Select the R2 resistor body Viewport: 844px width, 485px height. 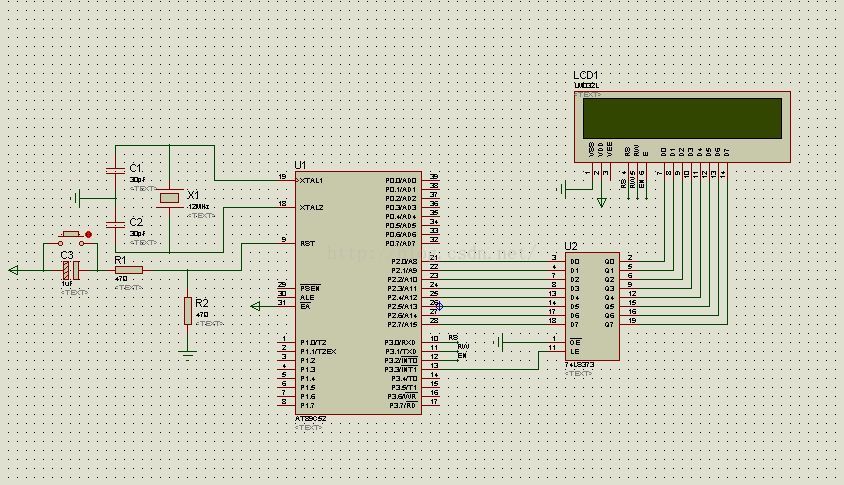188,311
